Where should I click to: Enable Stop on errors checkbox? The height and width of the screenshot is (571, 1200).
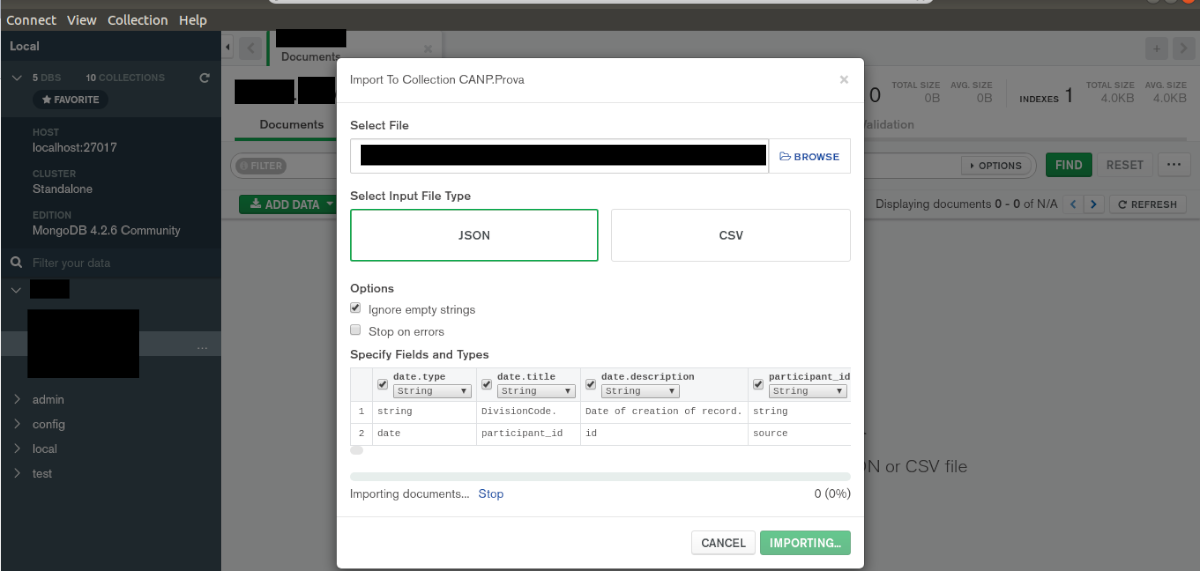(x=355, y=330)
